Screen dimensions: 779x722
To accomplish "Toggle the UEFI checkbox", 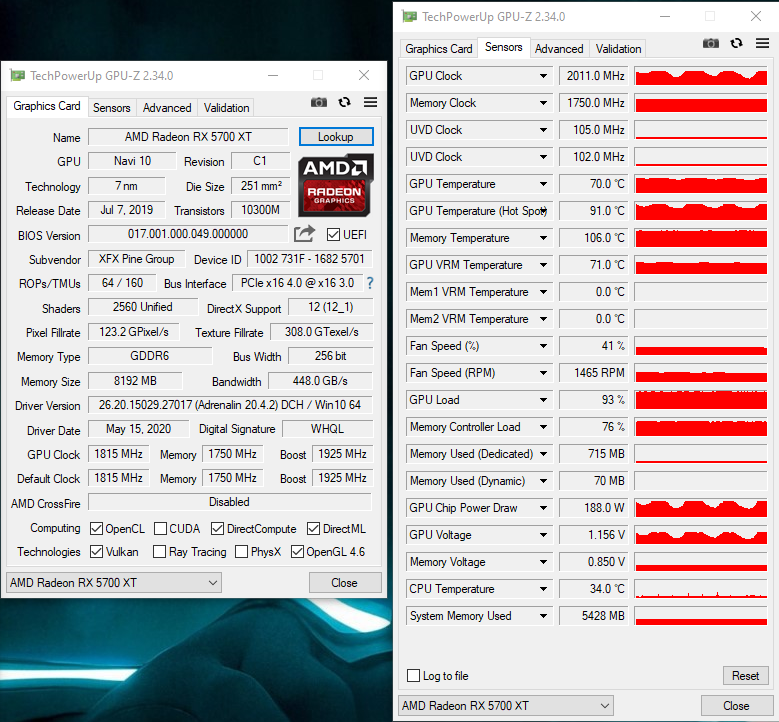I will (333, 235).
